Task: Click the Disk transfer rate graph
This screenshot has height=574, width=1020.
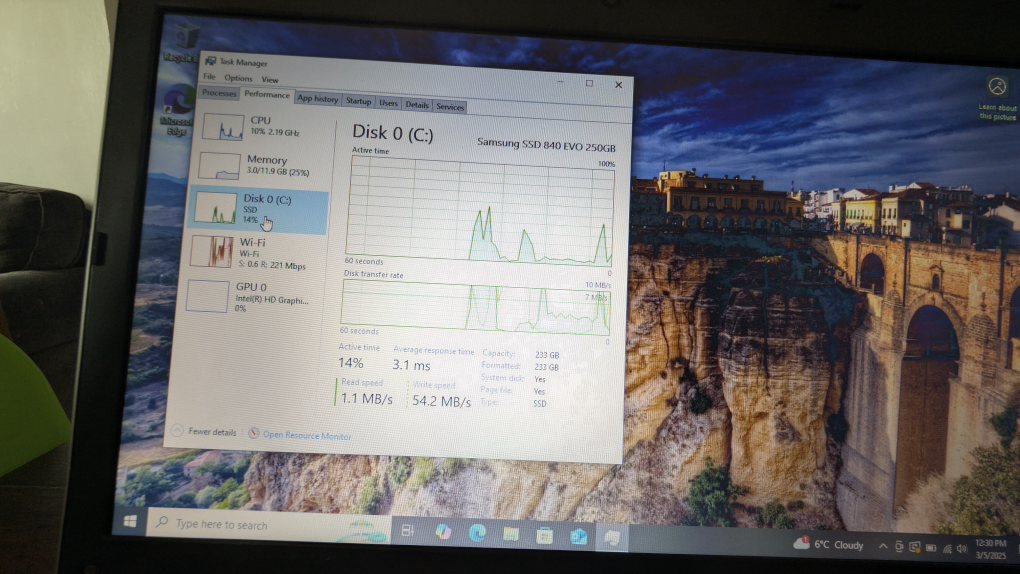Action: pyautogui.click(x=475, y=307)
